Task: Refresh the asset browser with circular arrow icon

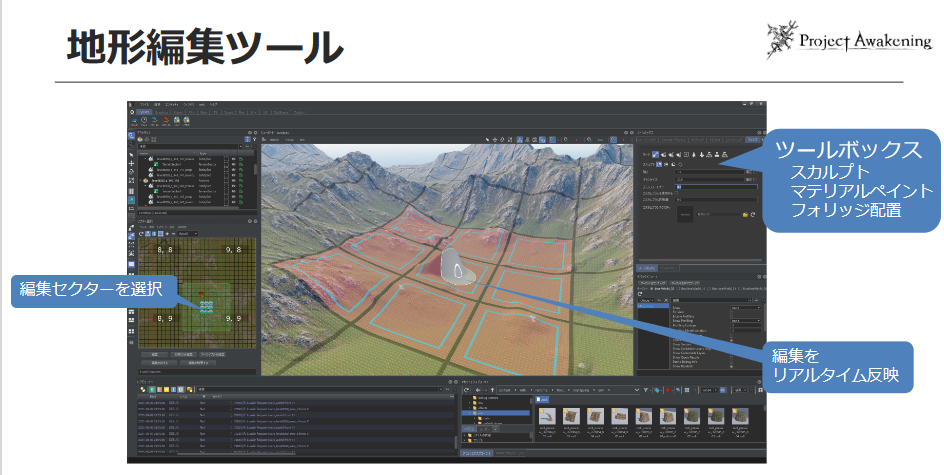Action: pyautogui.click(x=466, y=390)
